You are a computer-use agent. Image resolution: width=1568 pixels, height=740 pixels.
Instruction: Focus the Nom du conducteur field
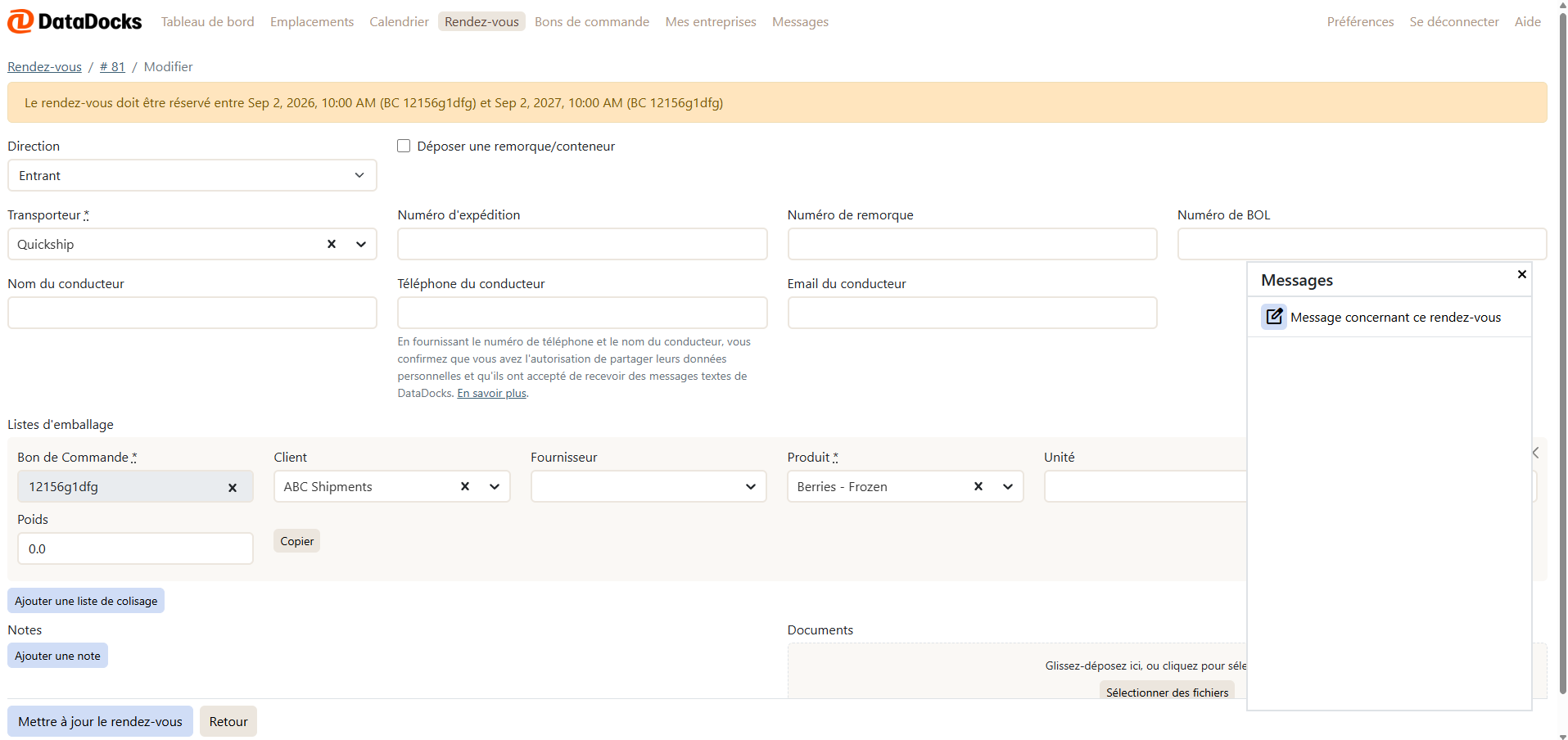pos(192,313)
